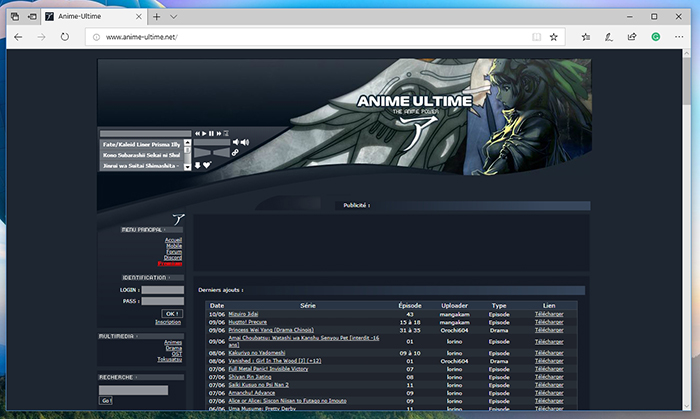
Task: Click the playlist scroll up arrow
Action: pyautogui.click(x=188, y=142)
